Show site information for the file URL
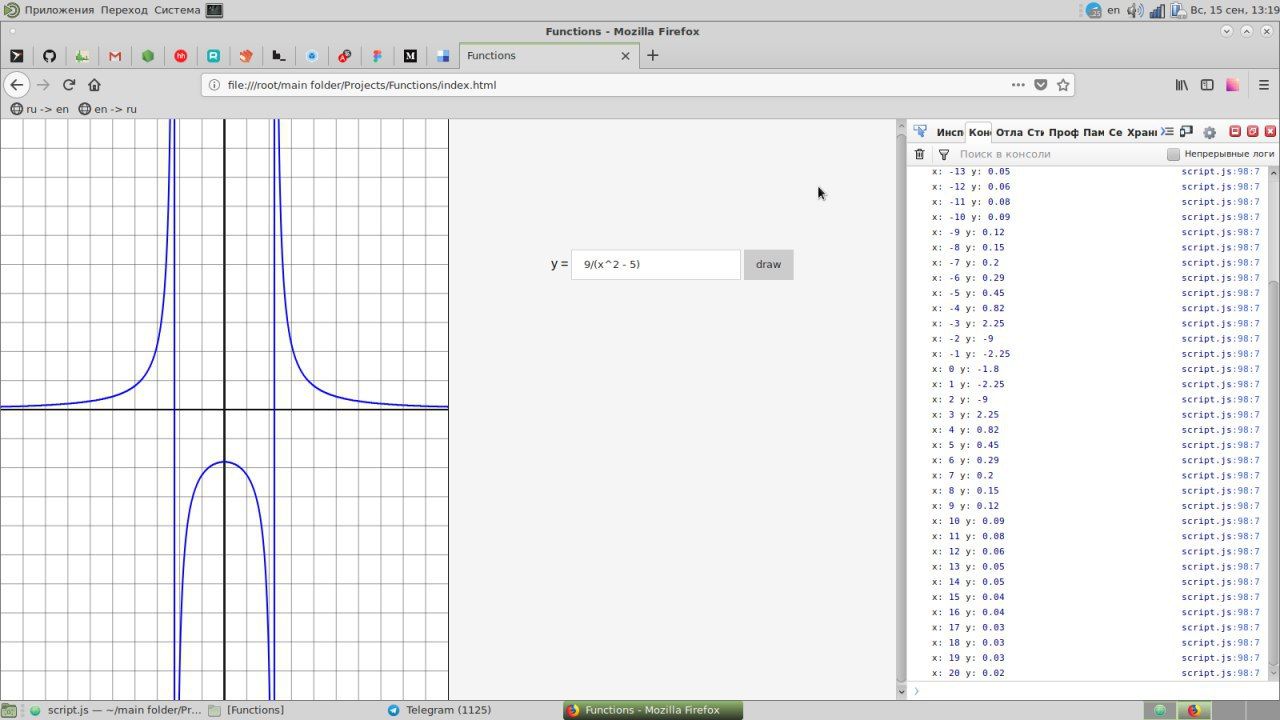 213,85
